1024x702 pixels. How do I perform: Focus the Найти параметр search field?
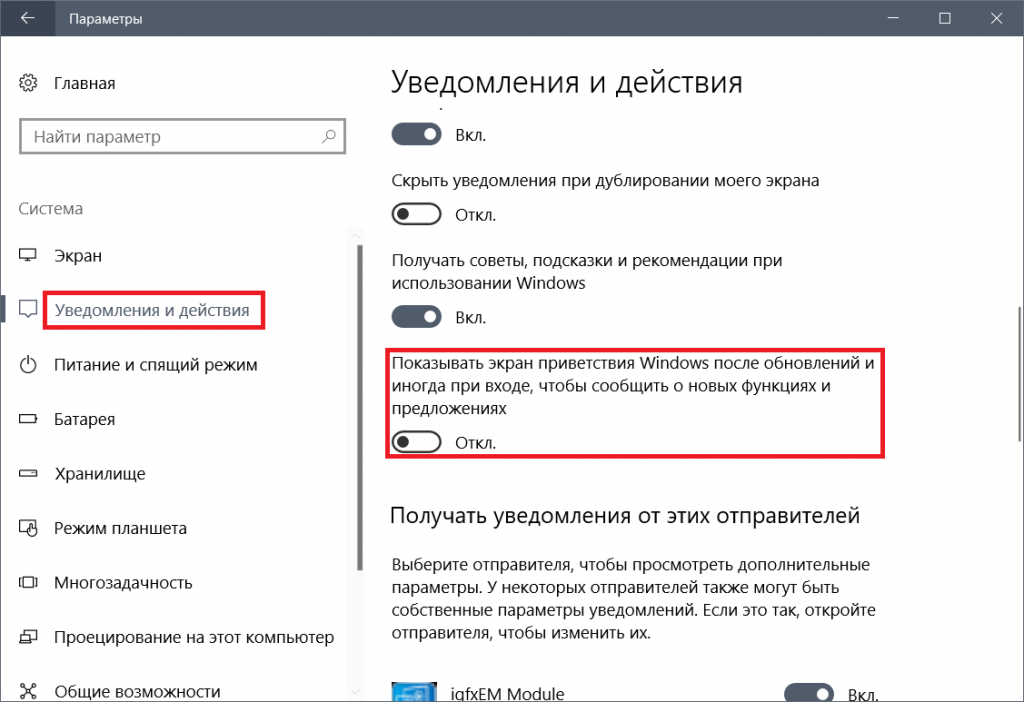pyautogui.click(x=182, y=136)
